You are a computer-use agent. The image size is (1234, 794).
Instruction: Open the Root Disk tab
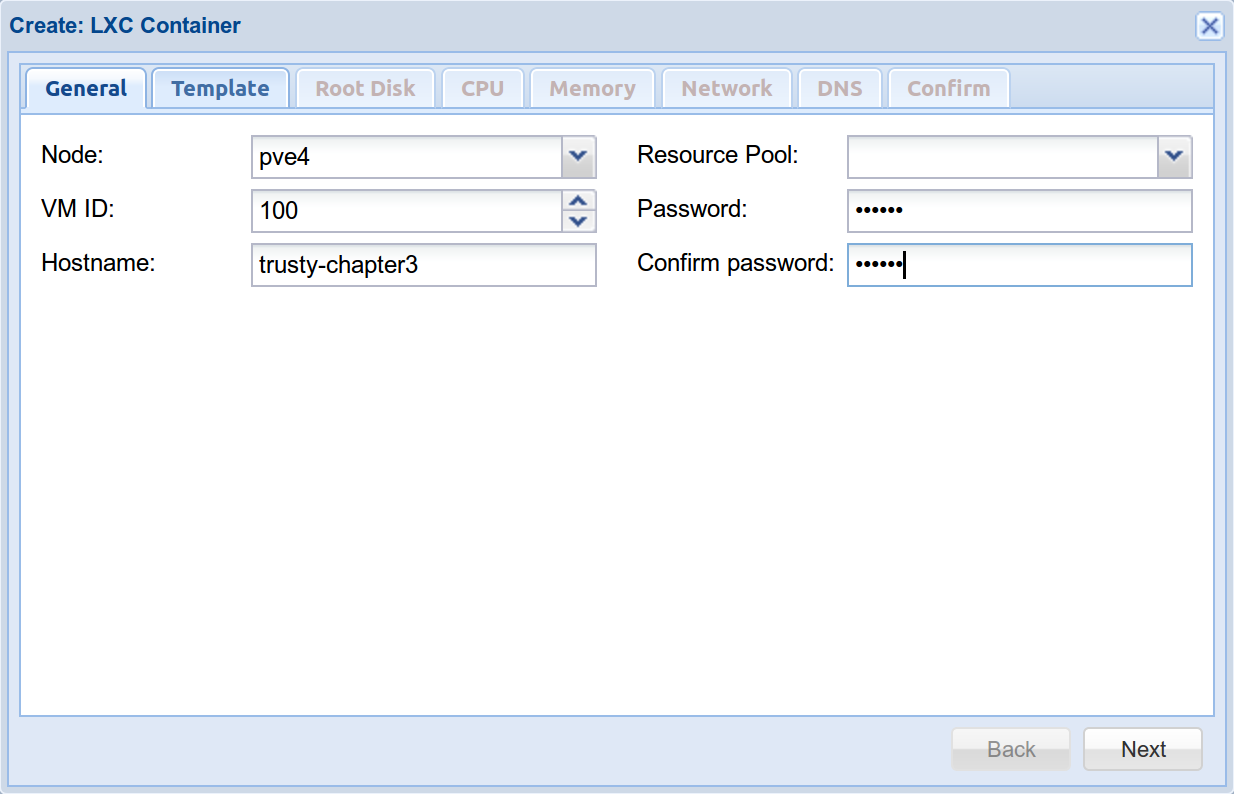tap(365, 88)
